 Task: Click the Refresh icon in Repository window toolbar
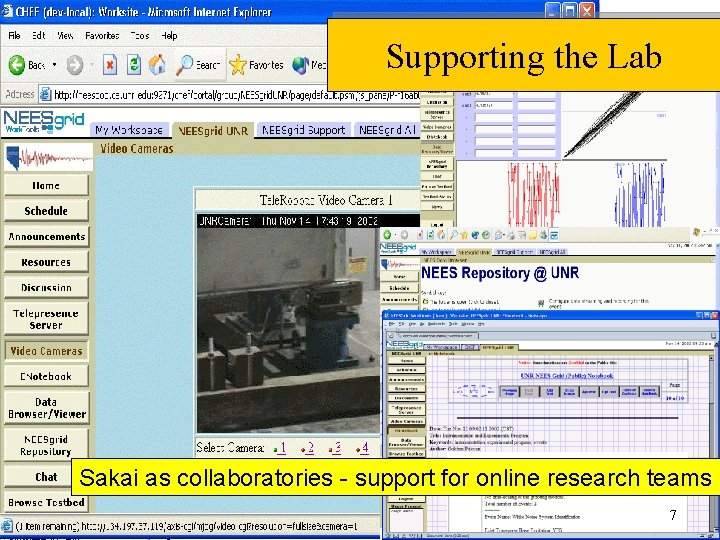click(430, 235)
